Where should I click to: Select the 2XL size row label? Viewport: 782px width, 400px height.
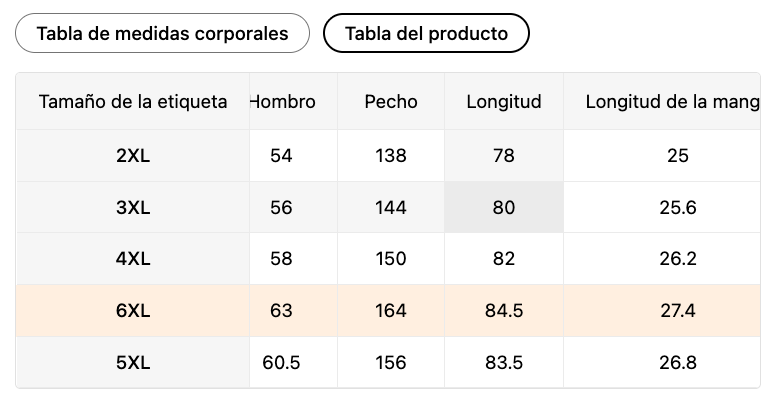pyautogui.click(x=133, y=156)
